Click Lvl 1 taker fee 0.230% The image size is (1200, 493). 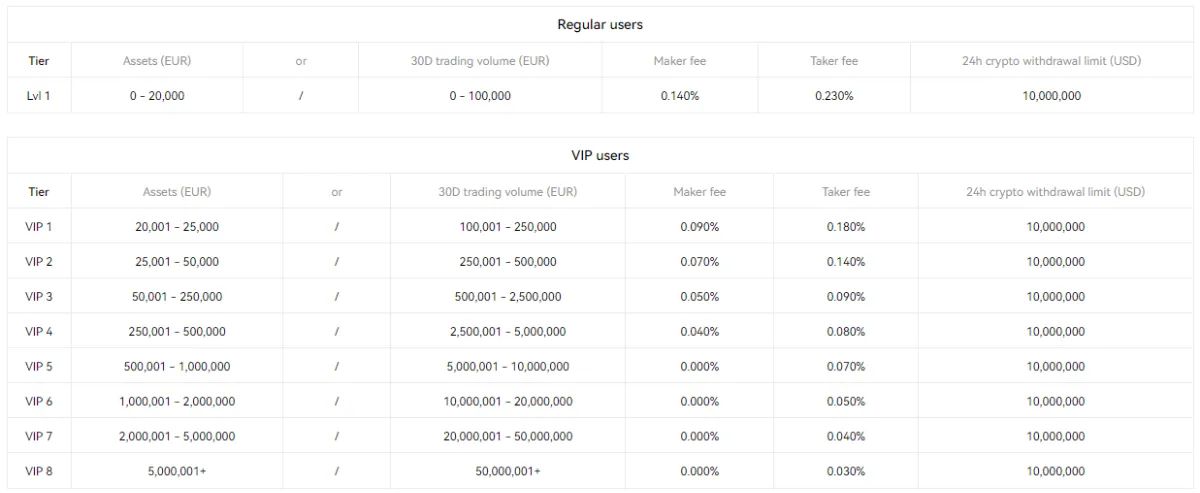pos(834,96)
